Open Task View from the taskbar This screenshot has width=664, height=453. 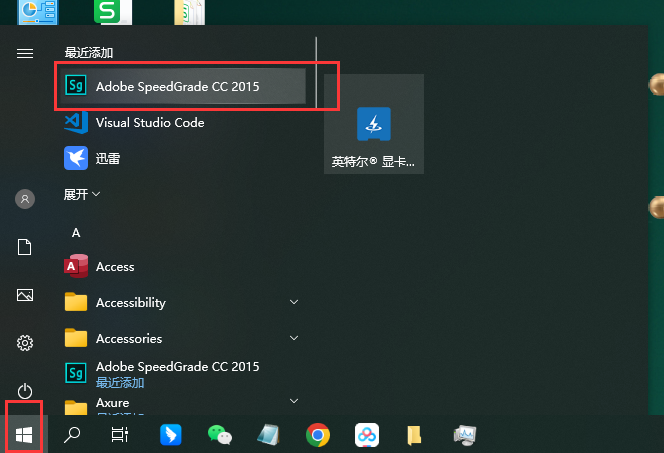120,434
